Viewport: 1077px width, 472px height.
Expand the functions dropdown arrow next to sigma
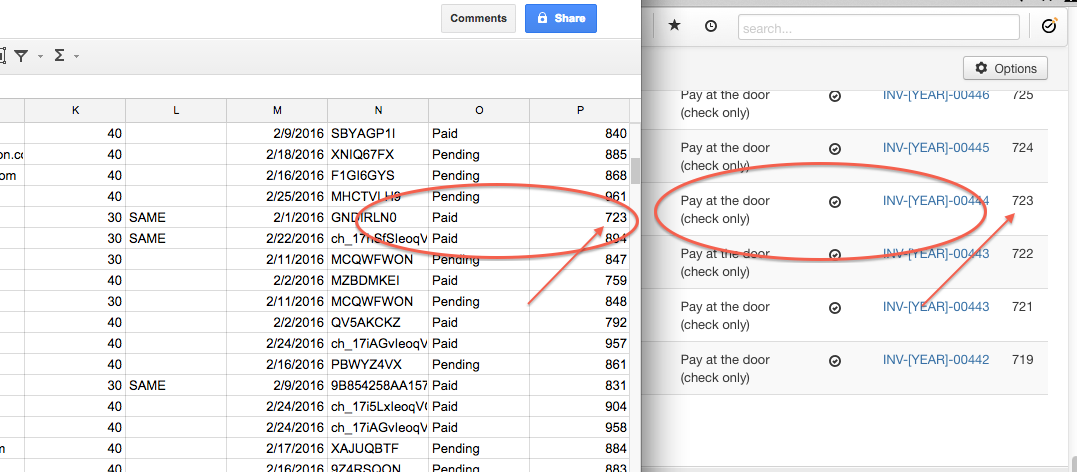(77, 57)
